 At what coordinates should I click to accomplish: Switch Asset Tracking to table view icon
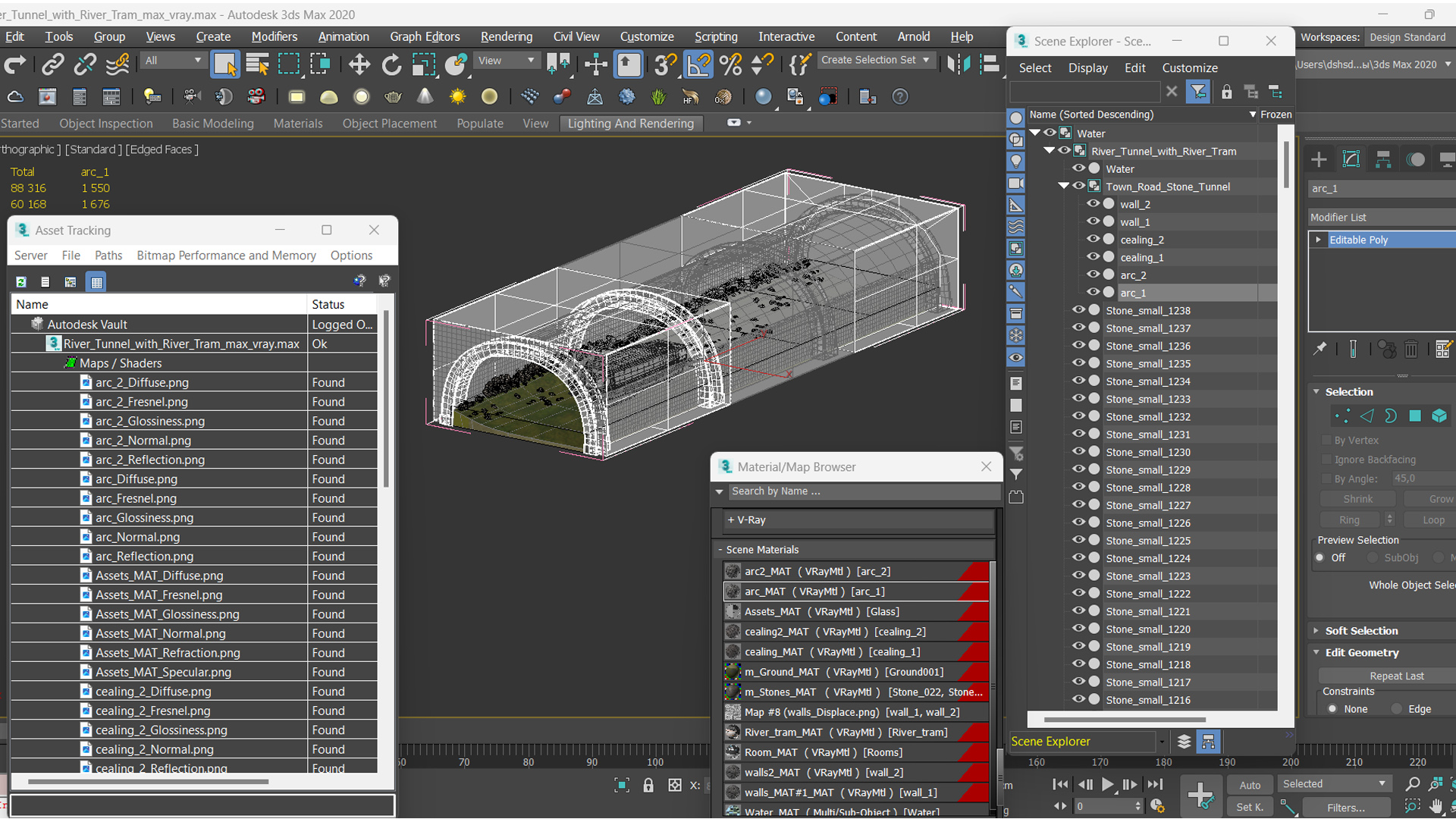tap(96, 282)
